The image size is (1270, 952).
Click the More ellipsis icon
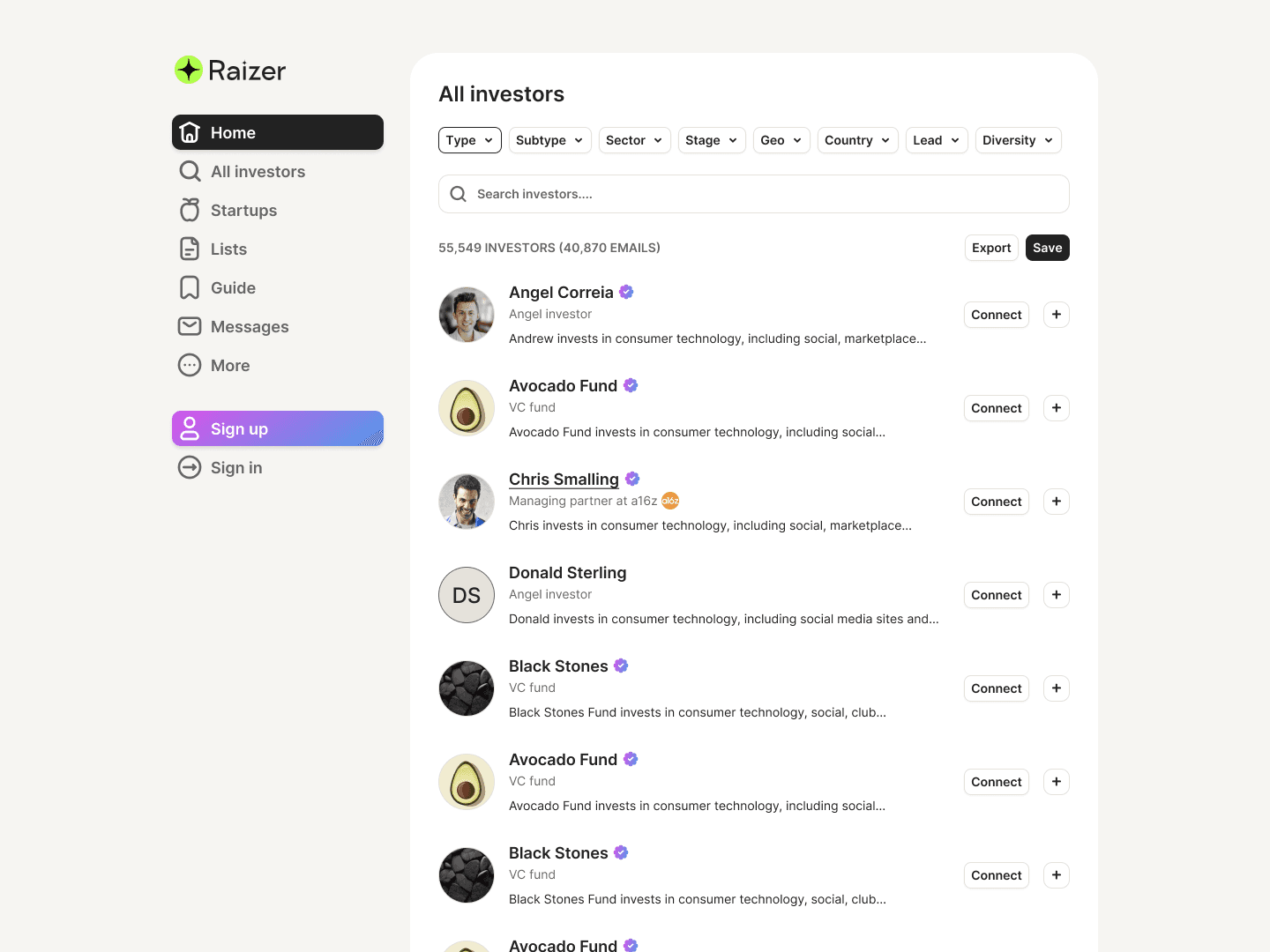pos(190,365)
